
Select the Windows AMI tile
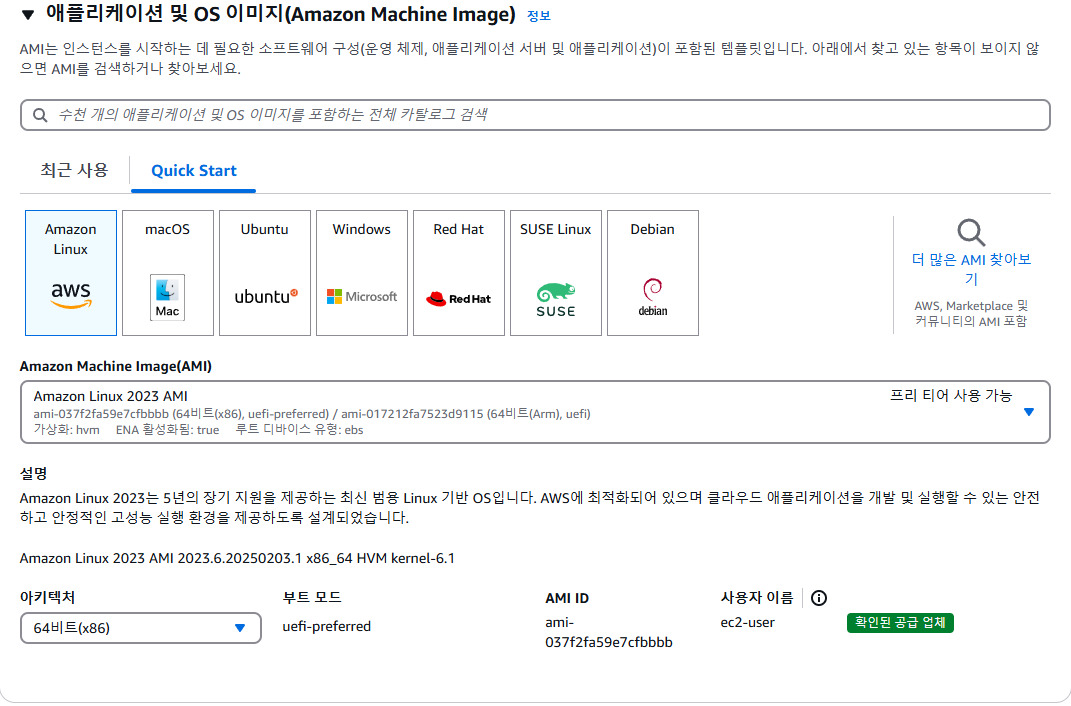[x=362, y=273]
